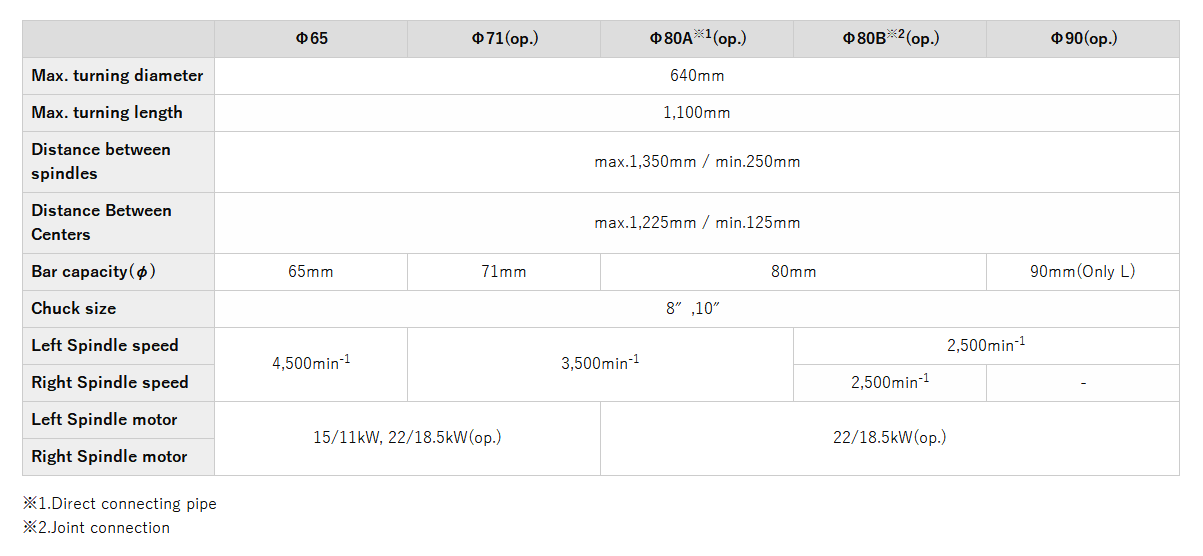Select the Max. turning diameter row label
The height and width of the screenshot is (556, 1203).
tap(118, 76)
